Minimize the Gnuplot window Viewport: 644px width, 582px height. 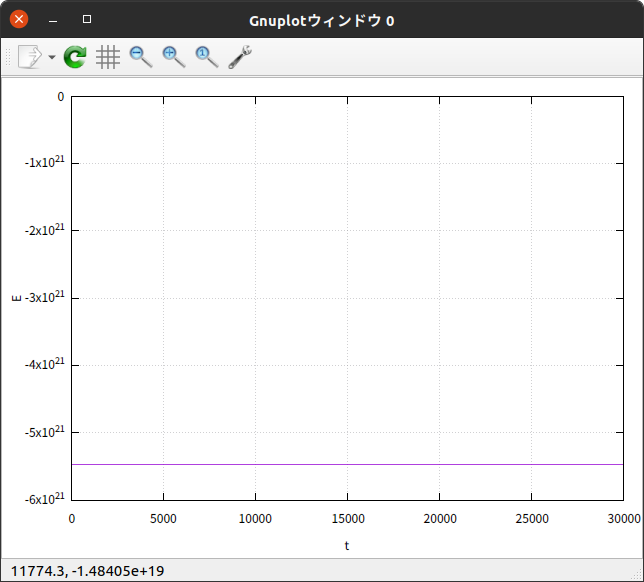(x=53, y=21)
